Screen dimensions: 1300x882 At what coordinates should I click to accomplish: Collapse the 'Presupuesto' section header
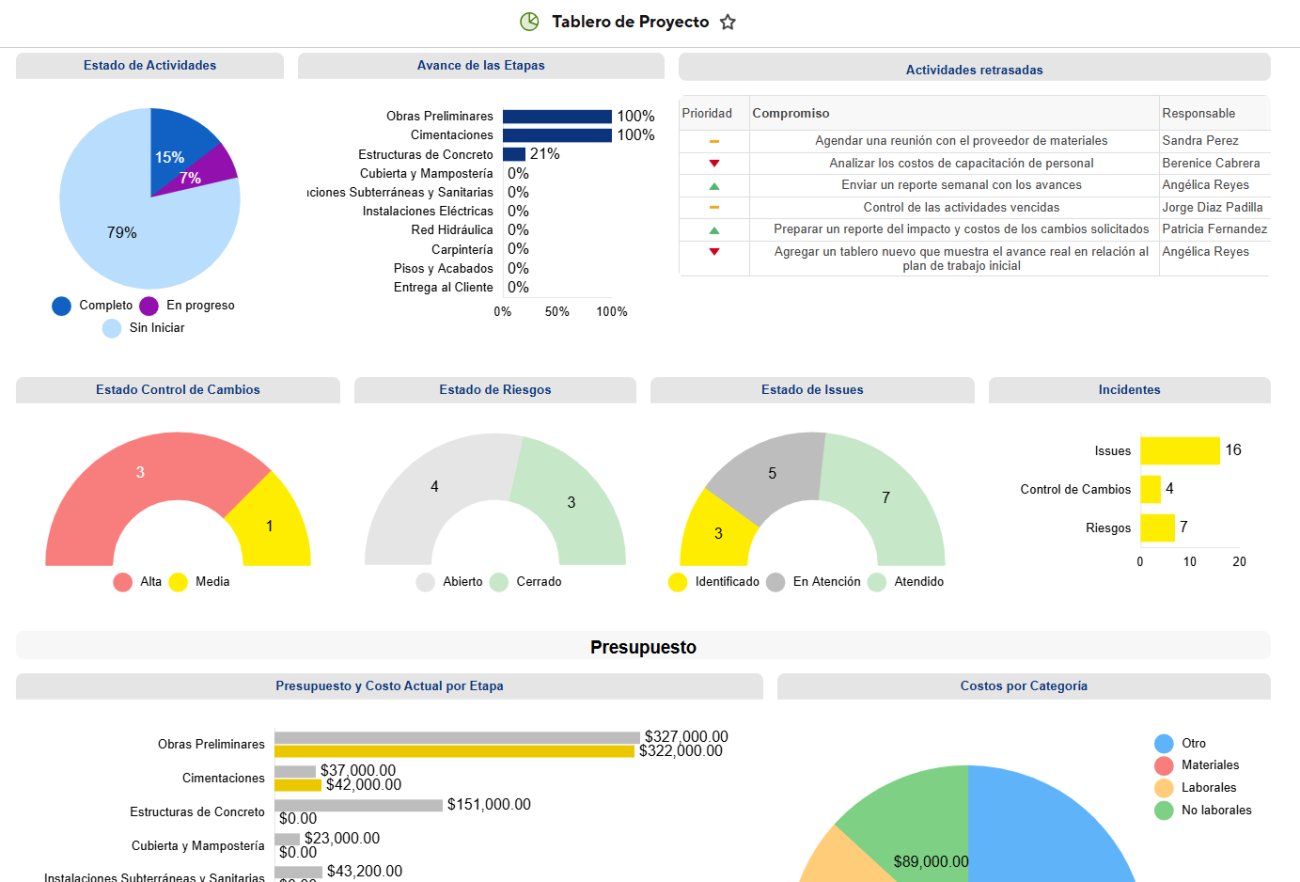pyautogui.click(x=643, y=647)
